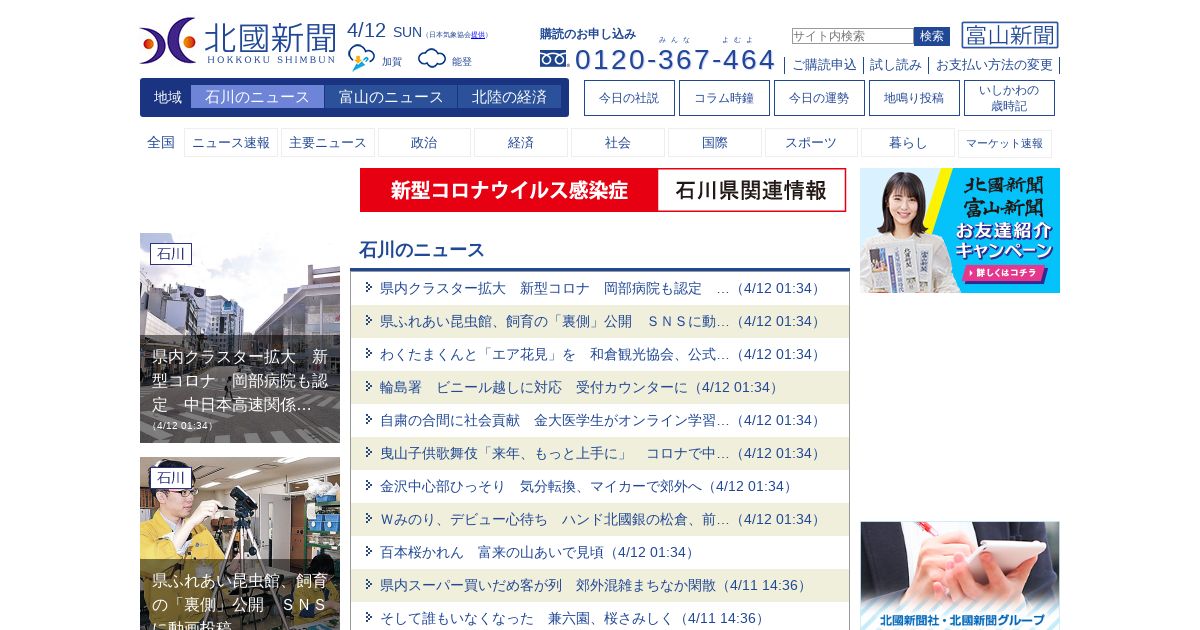Click the 能登 weather label
This screenshot has height=630, width=1200.
click(x=462, y=62)
